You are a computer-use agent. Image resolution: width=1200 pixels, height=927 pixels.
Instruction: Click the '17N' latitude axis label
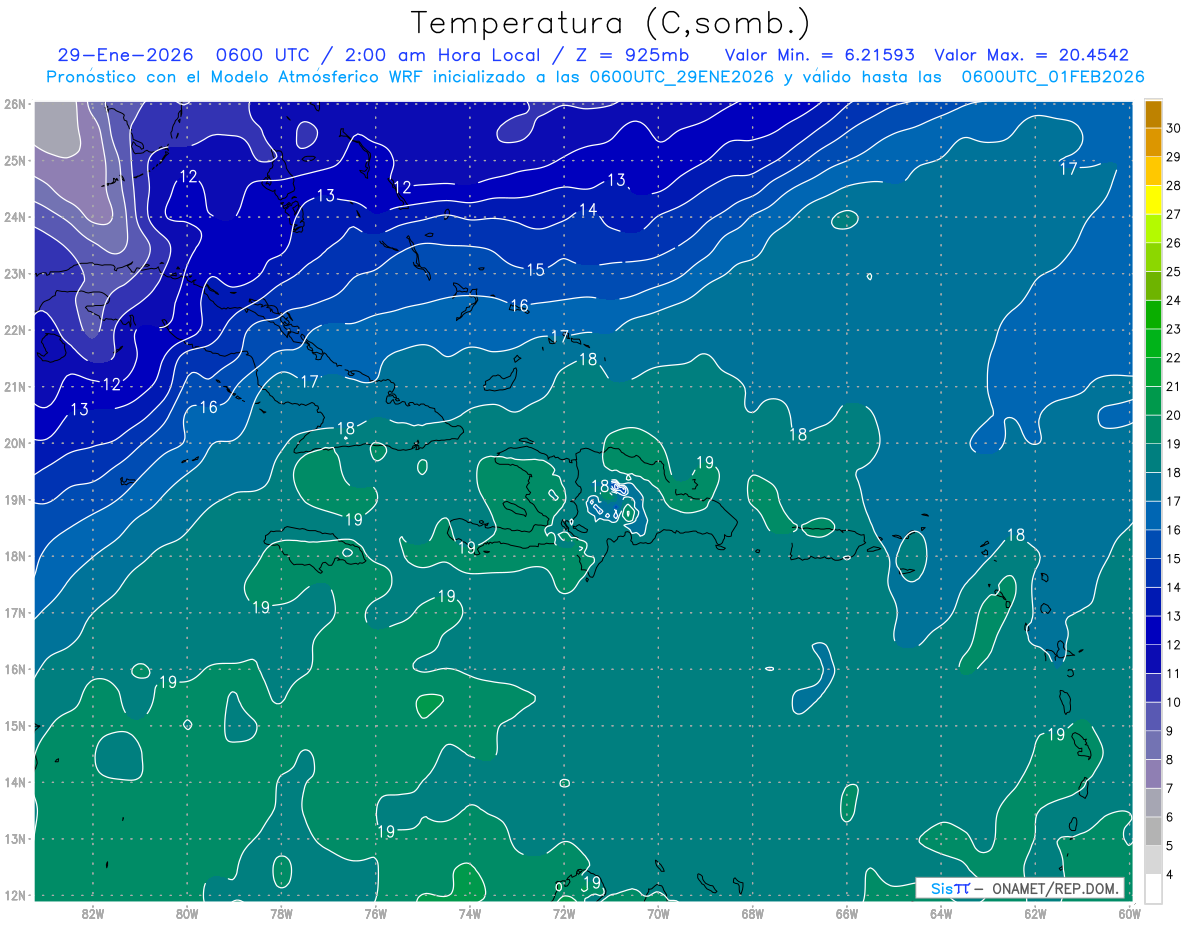pyautogui.click(x=14, y=612)
